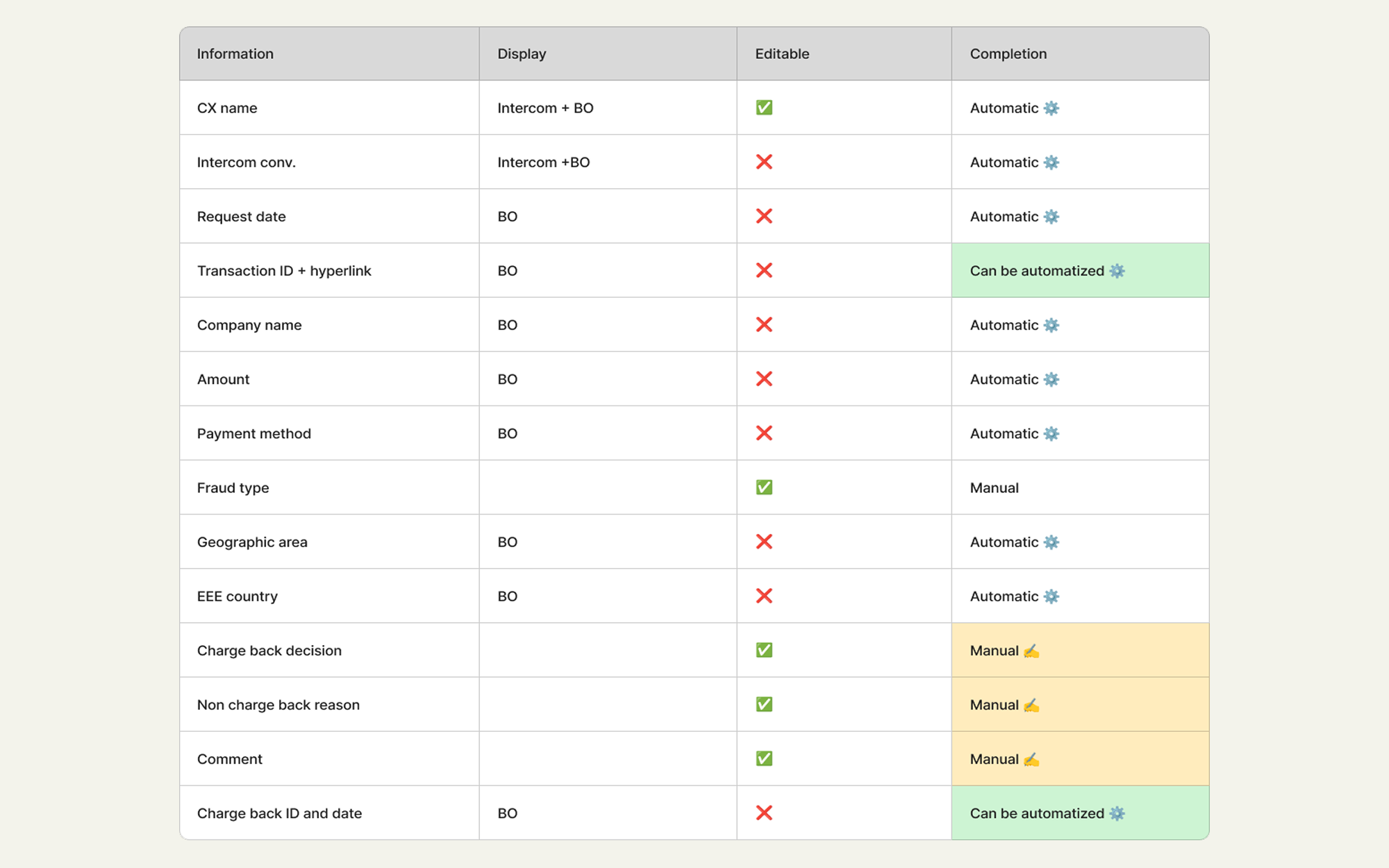Toggle the checkmark for Non charge back reason
The image size is (1389, 868).
coord(764,704)
